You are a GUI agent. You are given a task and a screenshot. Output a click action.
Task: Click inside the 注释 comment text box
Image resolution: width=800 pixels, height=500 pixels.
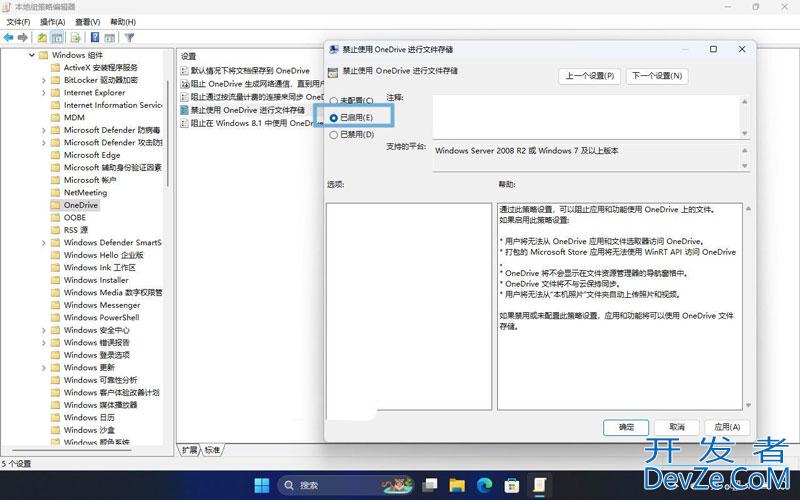pyautogui.click(x=586, y=117)
